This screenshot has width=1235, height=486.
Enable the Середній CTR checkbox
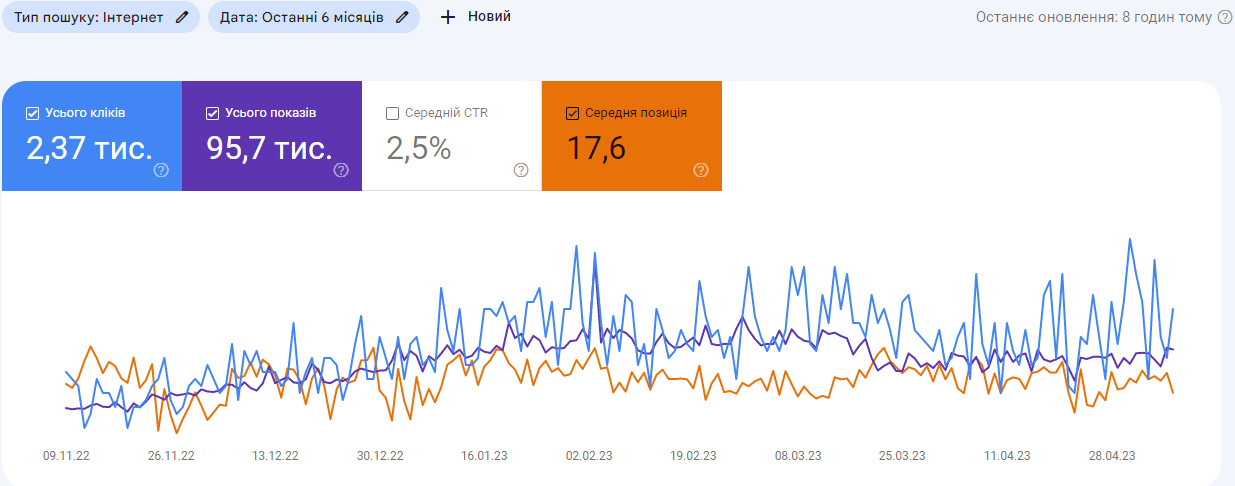click(393, 113)
